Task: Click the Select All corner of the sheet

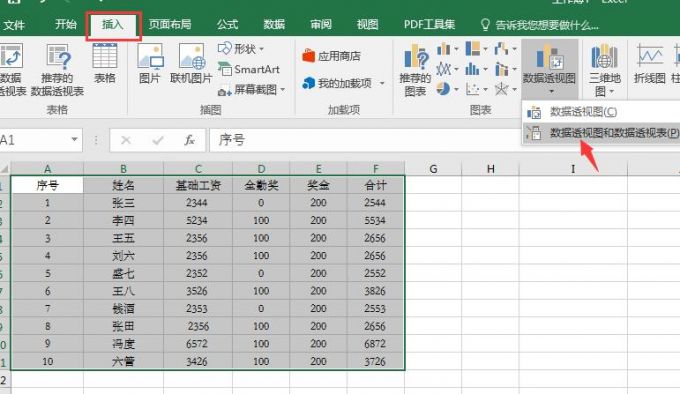Action: click(5, 169)
